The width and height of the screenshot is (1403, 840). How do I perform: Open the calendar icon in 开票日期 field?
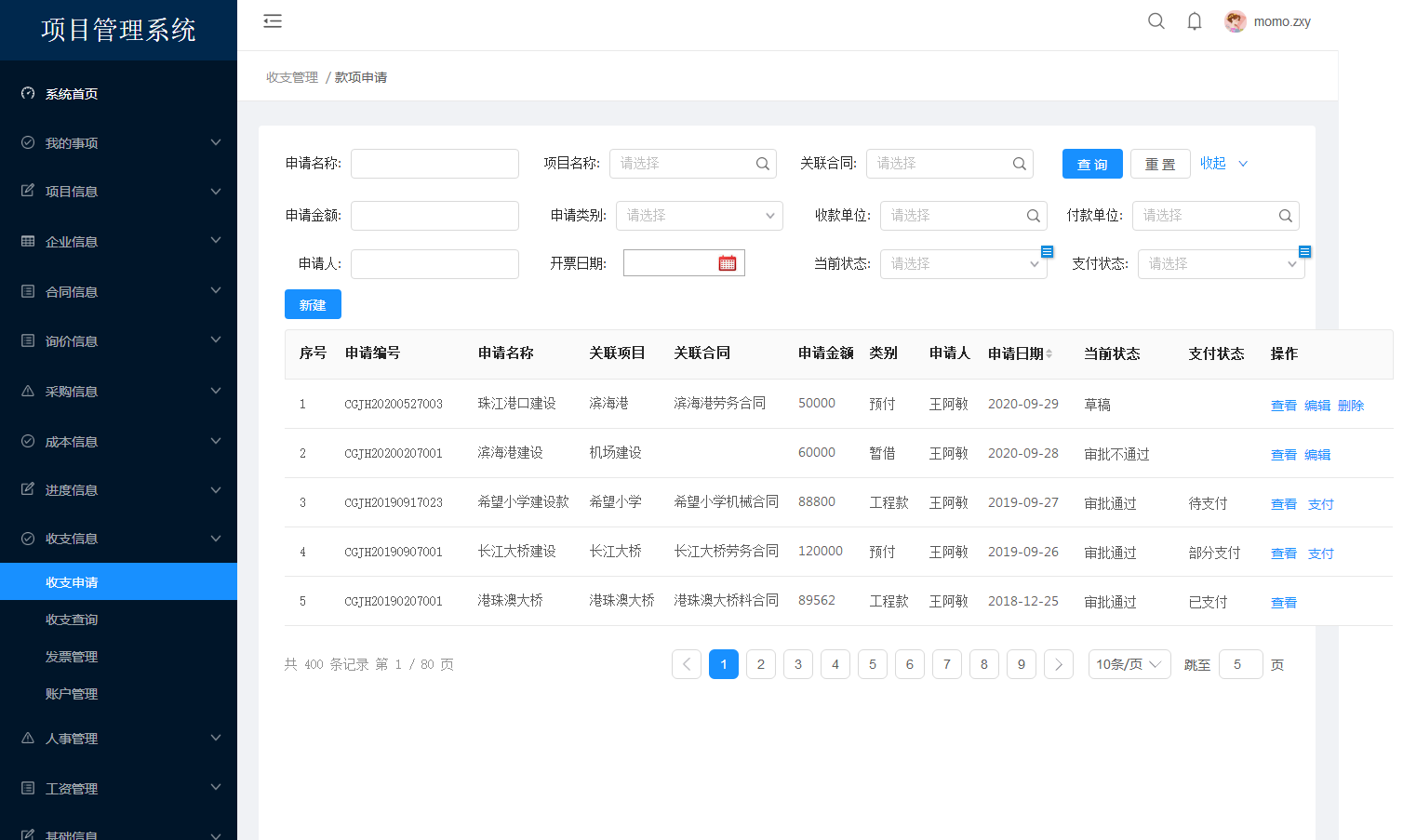tap(728, 263)
